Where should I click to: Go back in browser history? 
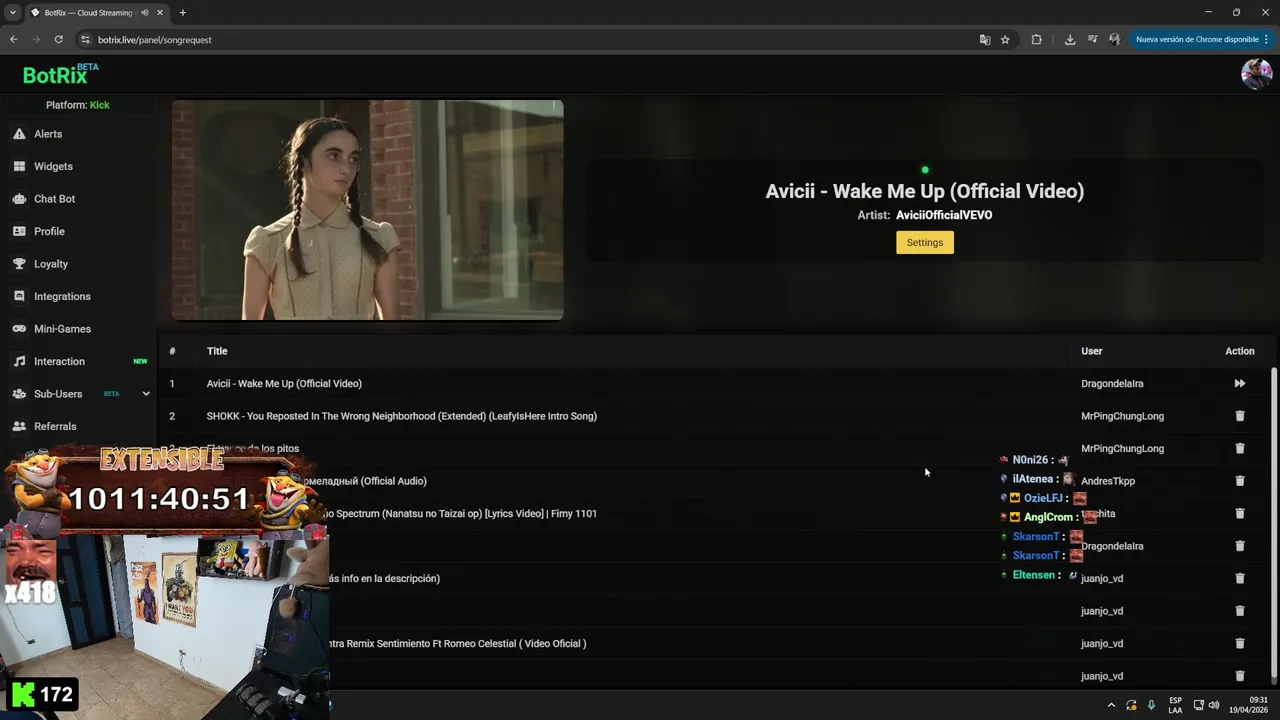pos(14,40)
